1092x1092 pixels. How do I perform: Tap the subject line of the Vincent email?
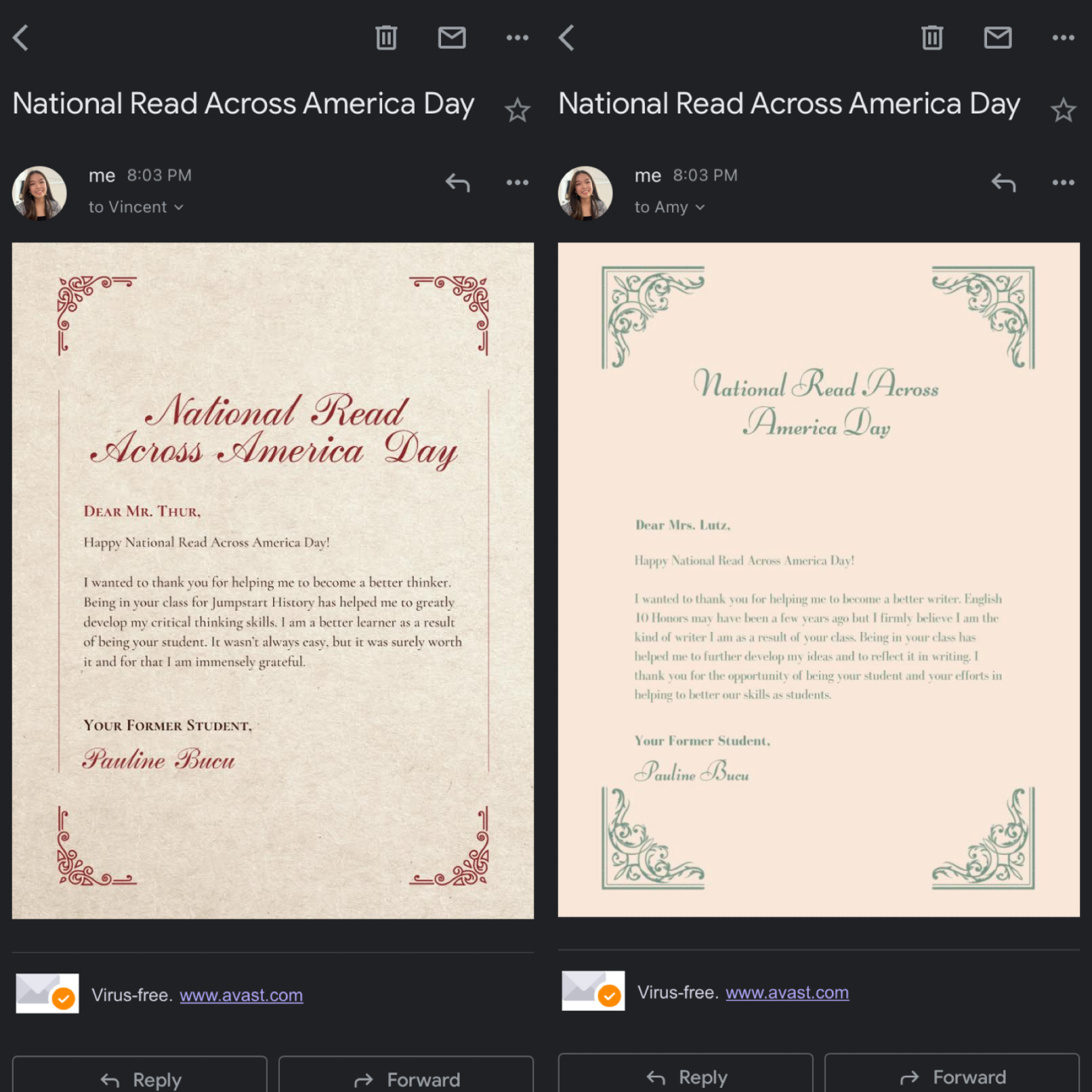[243, 104]
